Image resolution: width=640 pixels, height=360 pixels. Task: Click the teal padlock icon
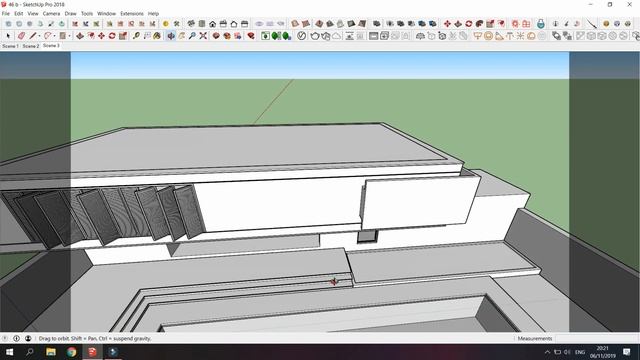pos(541,24)
